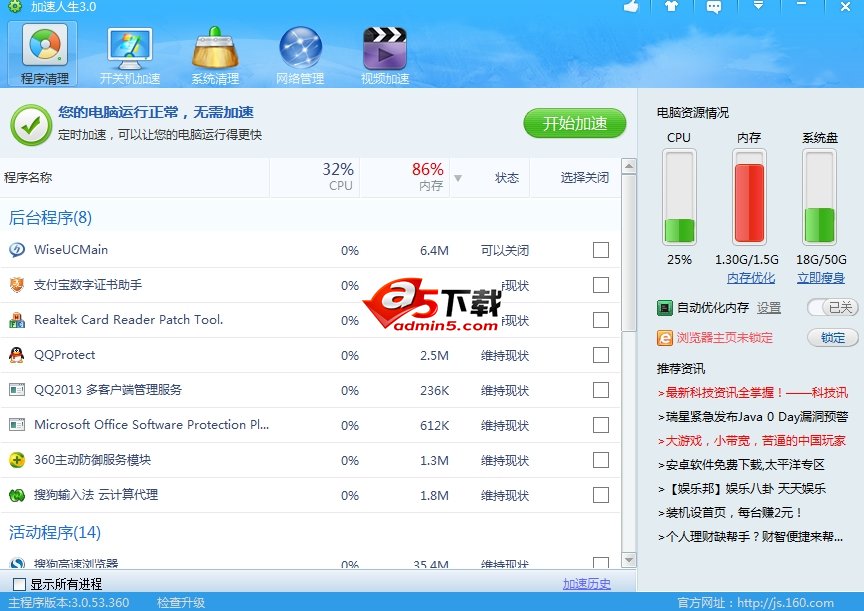Check the 搜狗输入法 云计算代理 checkbox
This screenshot has width=864, height=611.
pos(601,495)
